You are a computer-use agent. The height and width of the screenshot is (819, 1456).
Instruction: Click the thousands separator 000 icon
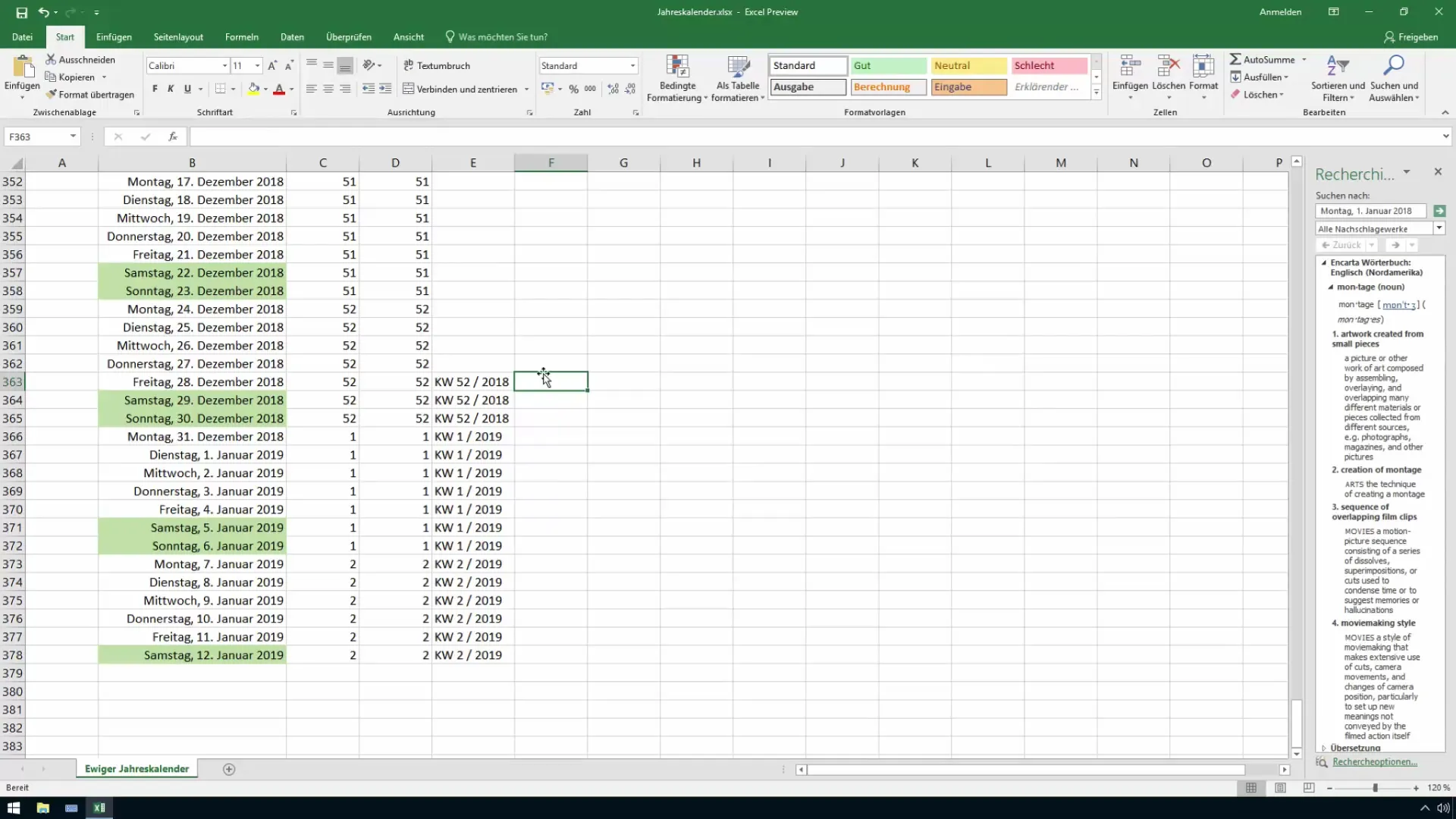point(590,89)
